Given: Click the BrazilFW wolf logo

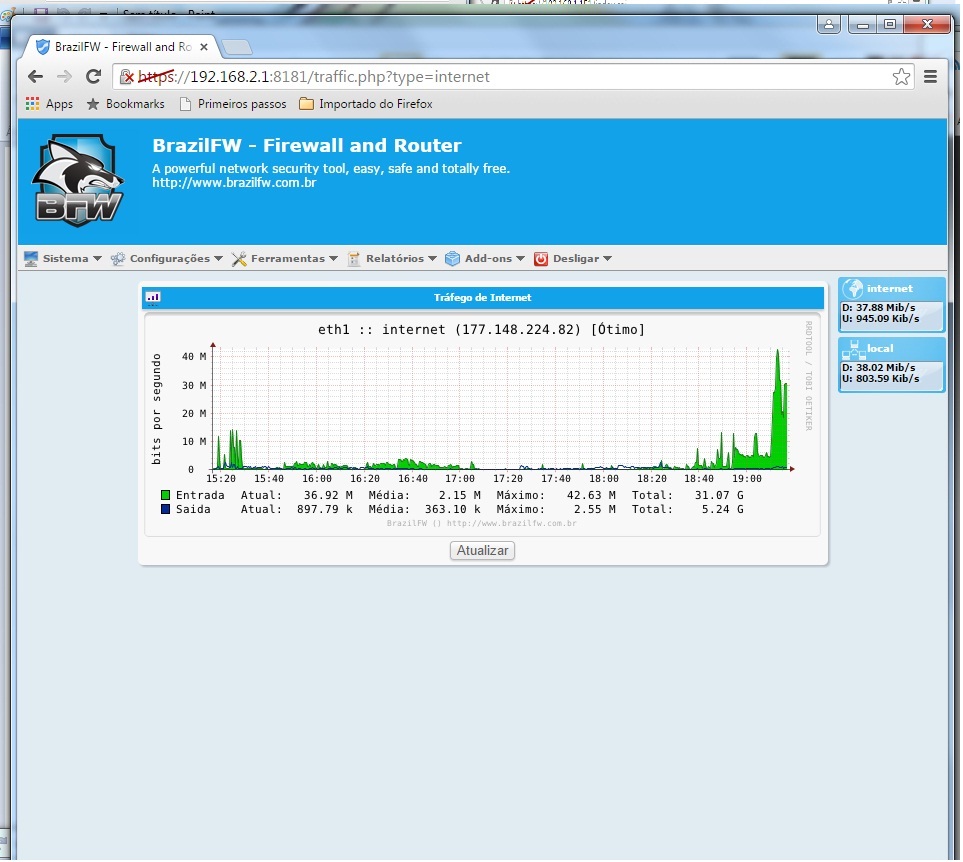Looking at the screenshot, I should tap(77, 180).
